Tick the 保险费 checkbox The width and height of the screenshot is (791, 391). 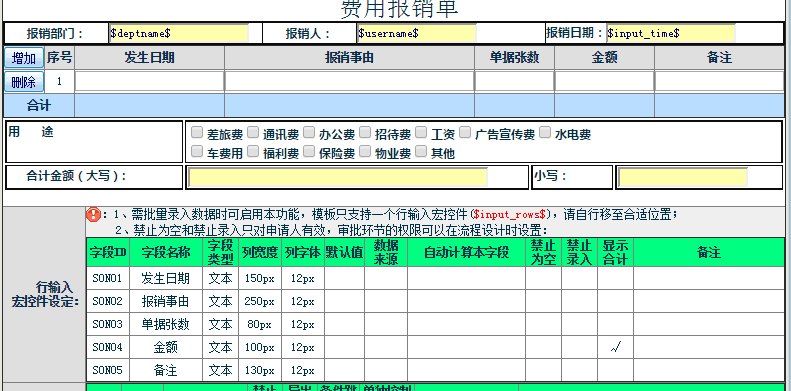(x=309, y=151)
